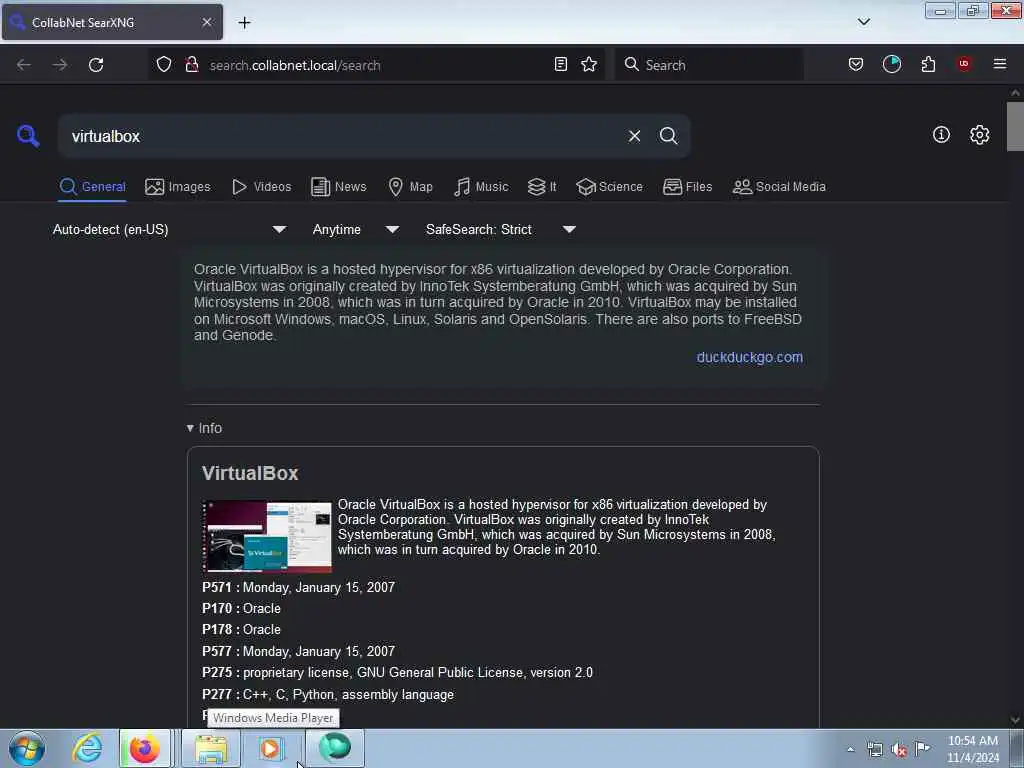Toggle reader view icon
The height and width of the screenshot is (768, 1024).
[x=560, y=65]
